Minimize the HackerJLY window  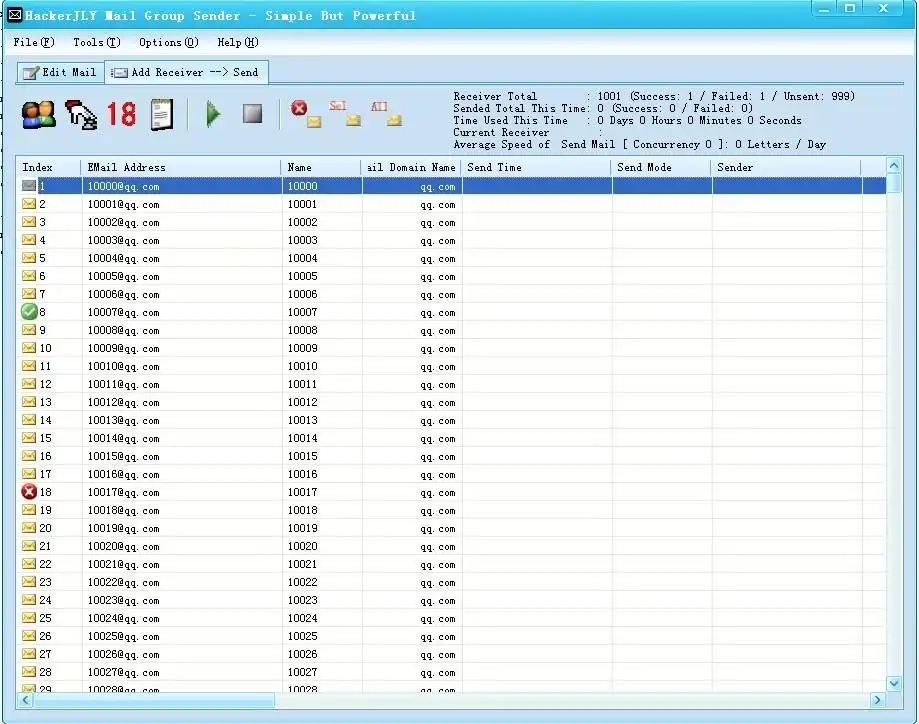[x=824, y=9]
